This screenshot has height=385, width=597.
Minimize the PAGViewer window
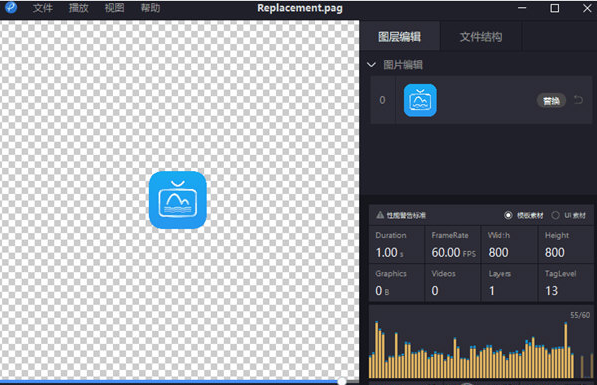tap(522, 8)
